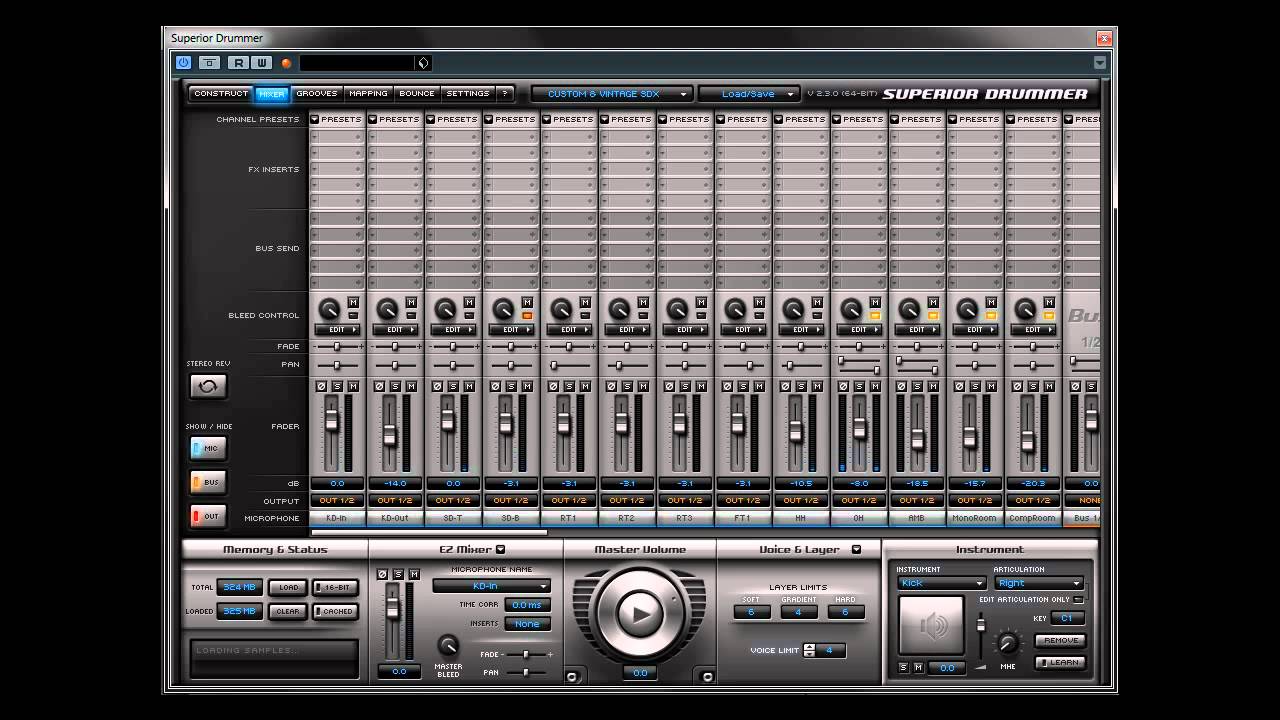Image resolution: width=1280 pixels, height=720 pixels.
Task: Toggle the BUS show/hide button
Action: (208, 482)
